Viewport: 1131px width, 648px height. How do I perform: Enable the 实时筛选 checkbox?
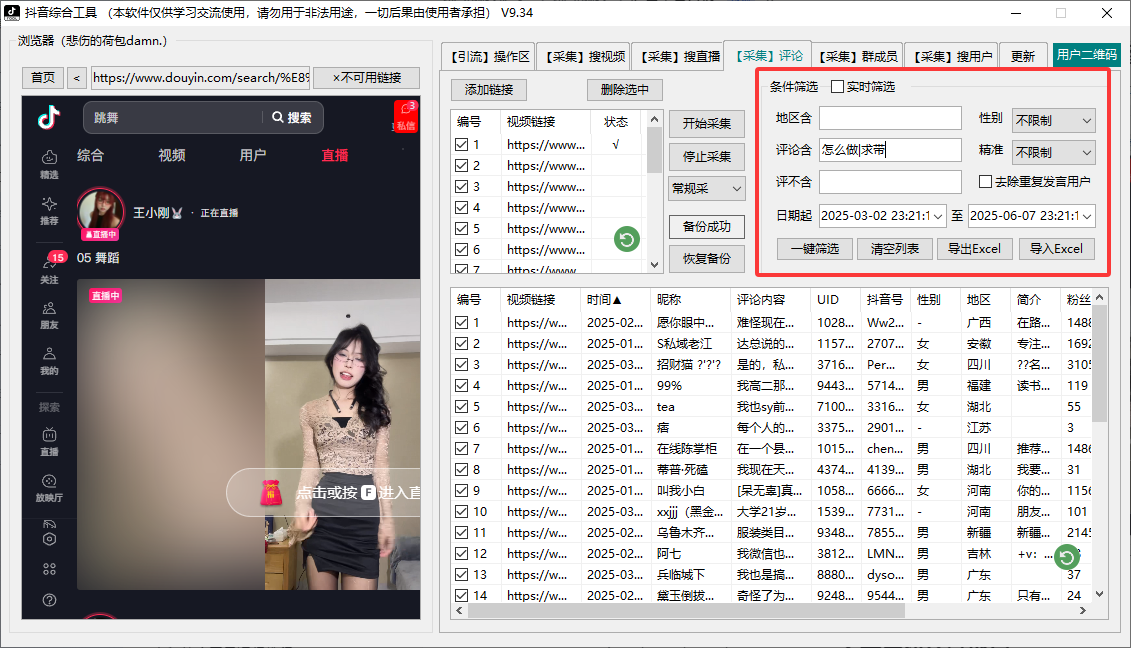click(x=838, y=87)
